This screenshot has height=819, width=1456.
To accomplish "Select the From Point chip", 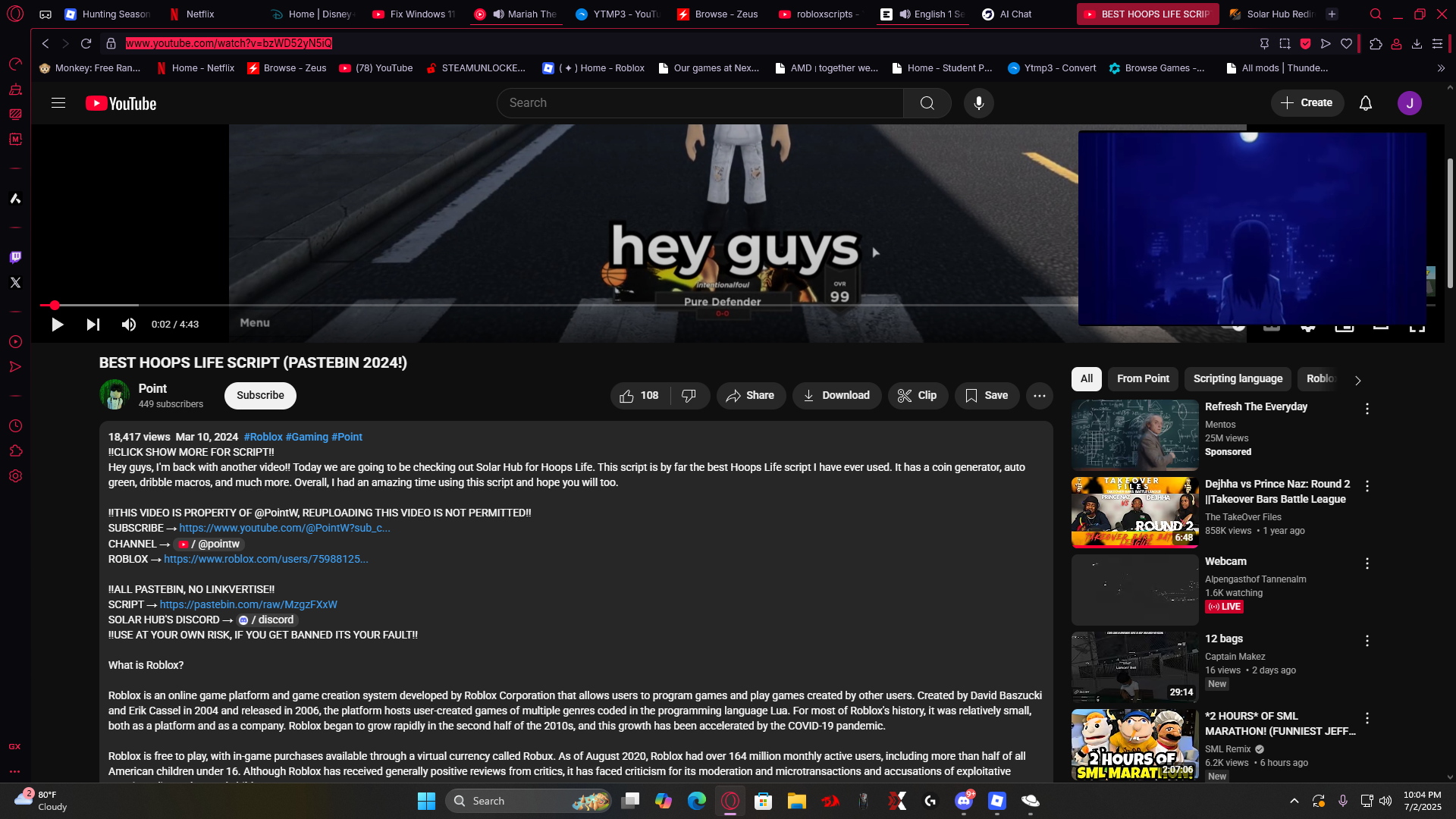I will coord(1143,379).
